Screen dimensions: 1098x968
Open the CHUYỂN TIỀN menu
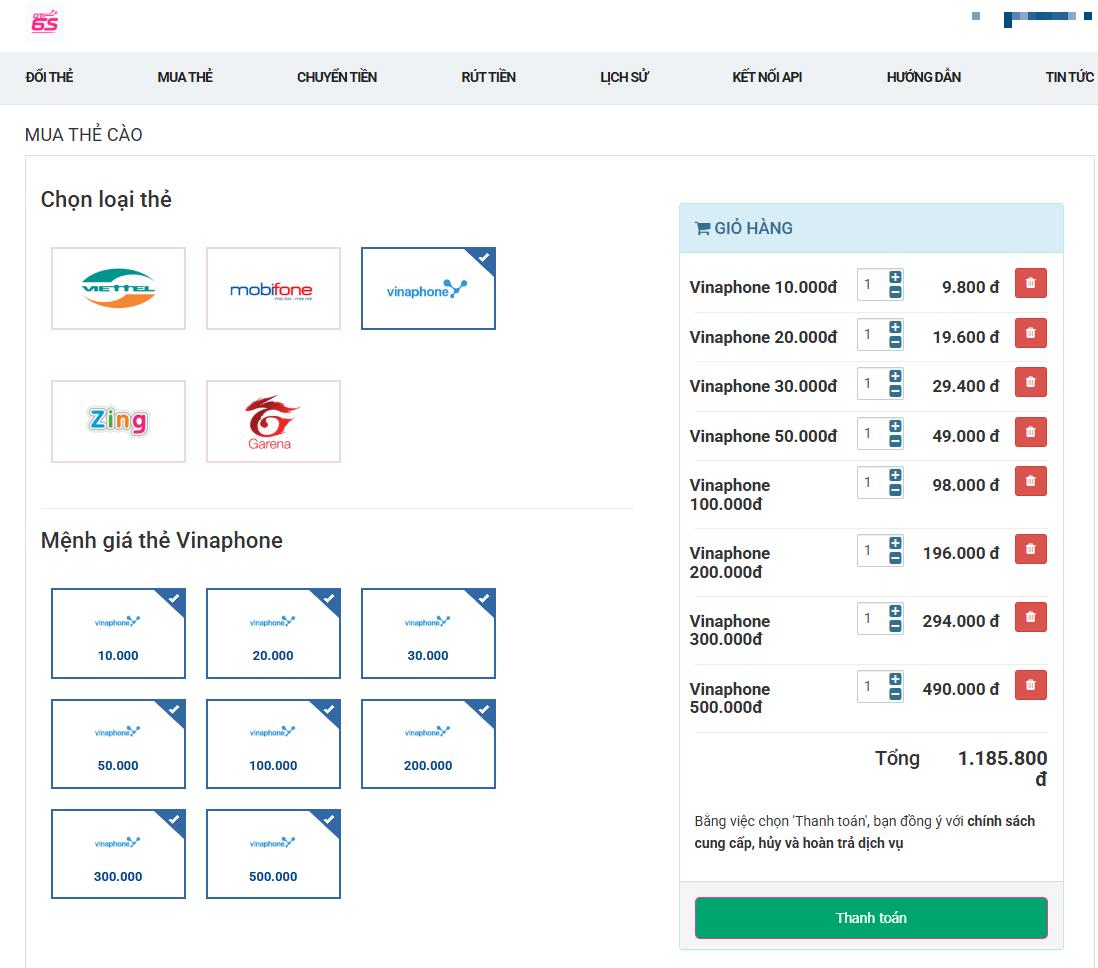coord(337,77)
